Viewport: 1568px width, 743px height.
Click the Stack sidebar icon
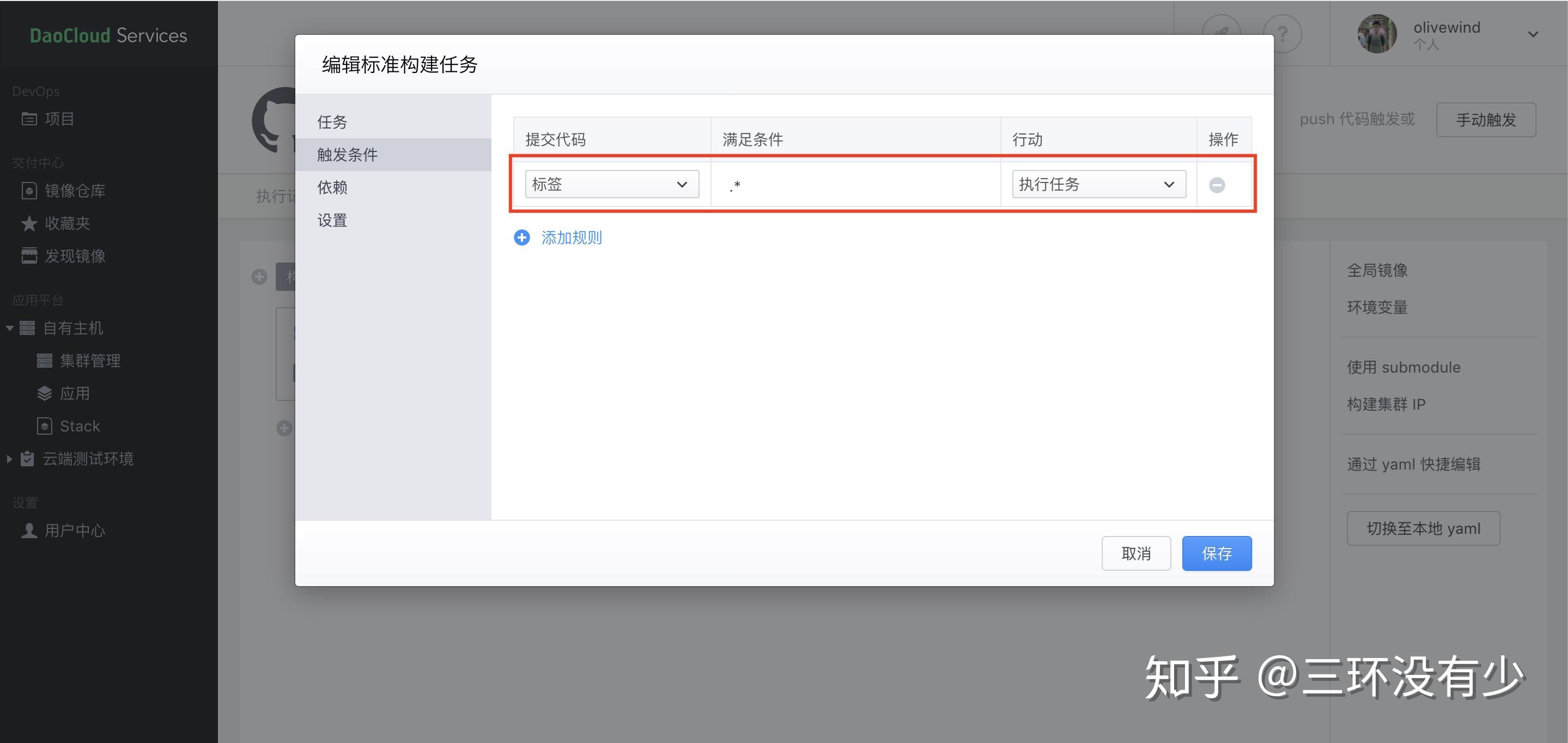click(x=45, y=426)
